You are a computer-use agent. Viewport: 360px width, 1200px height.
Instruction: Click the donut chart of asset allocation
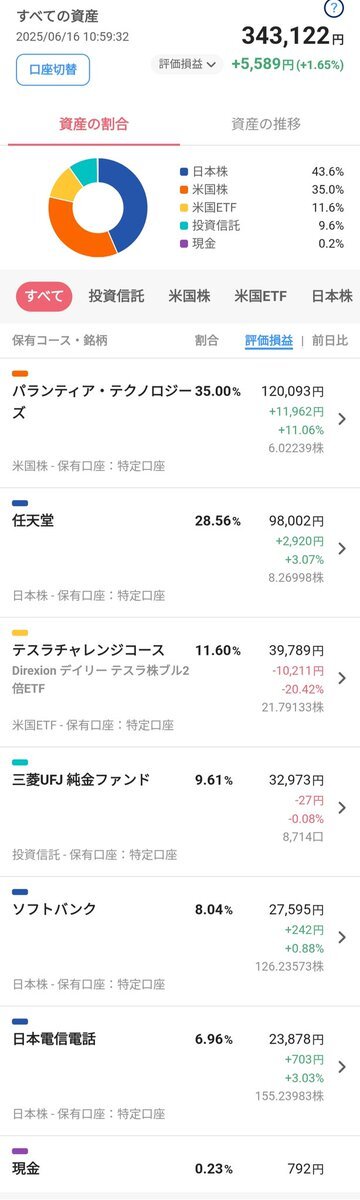click(98, 207)
